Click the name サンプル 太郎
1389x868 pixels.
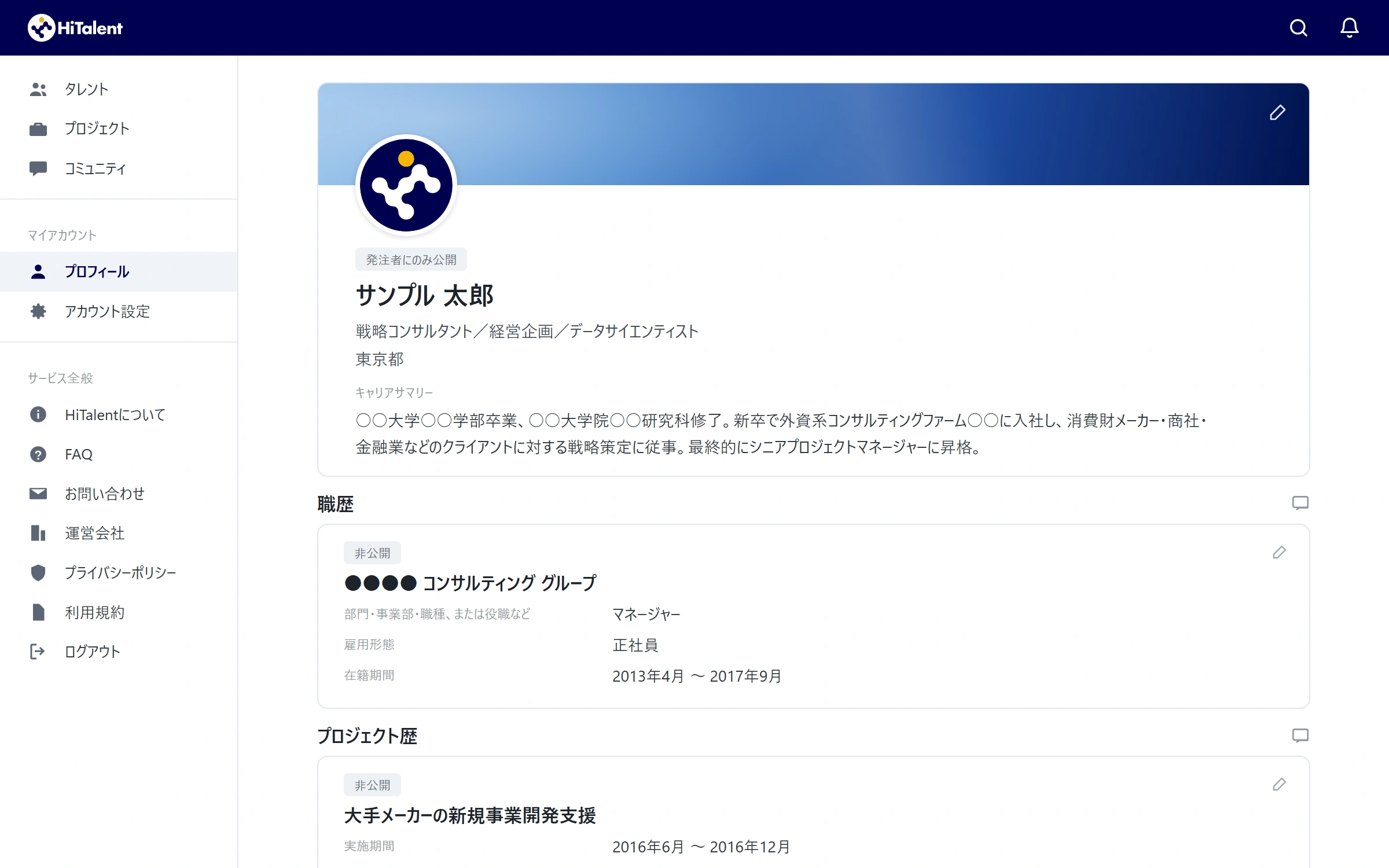tap(424, 295)
